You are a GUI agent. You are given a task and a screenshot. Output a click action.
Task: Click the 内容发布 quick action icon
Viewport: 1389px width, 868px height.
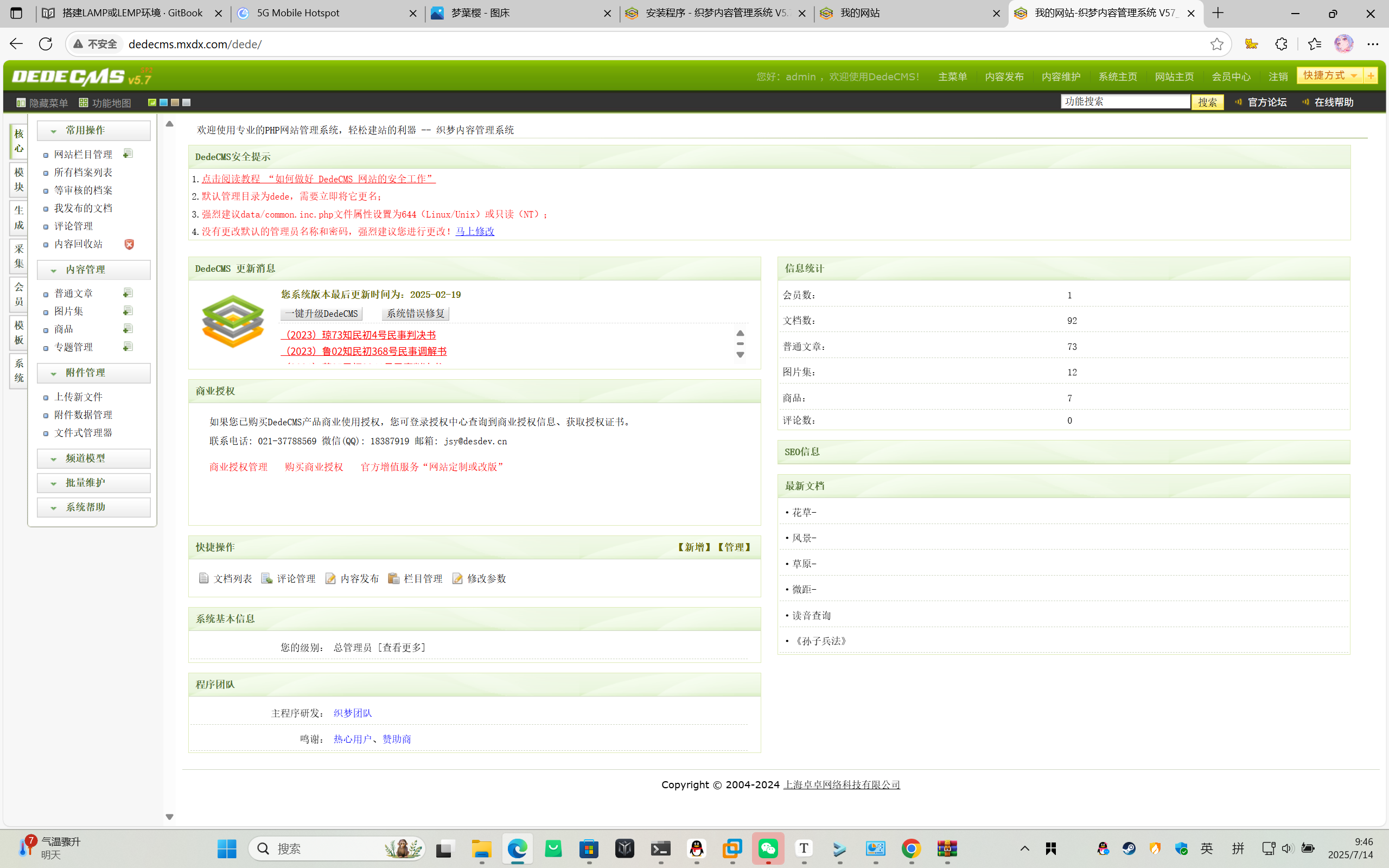(330, 578)
